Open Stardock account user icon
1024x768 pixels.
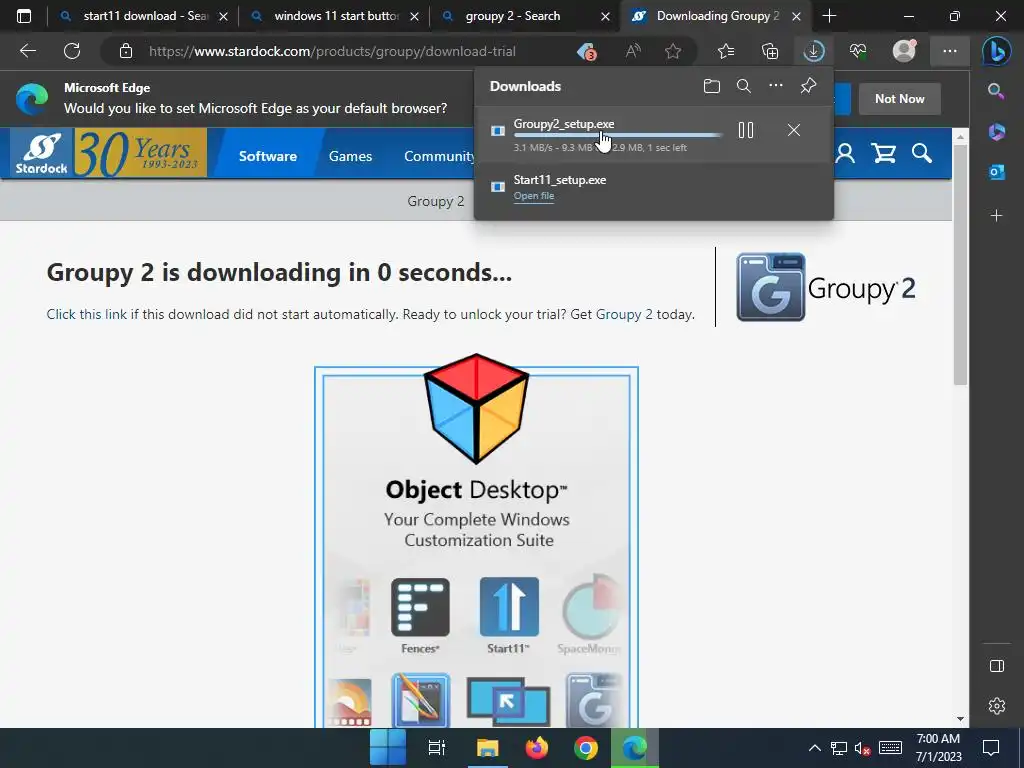tap(845, 153)
